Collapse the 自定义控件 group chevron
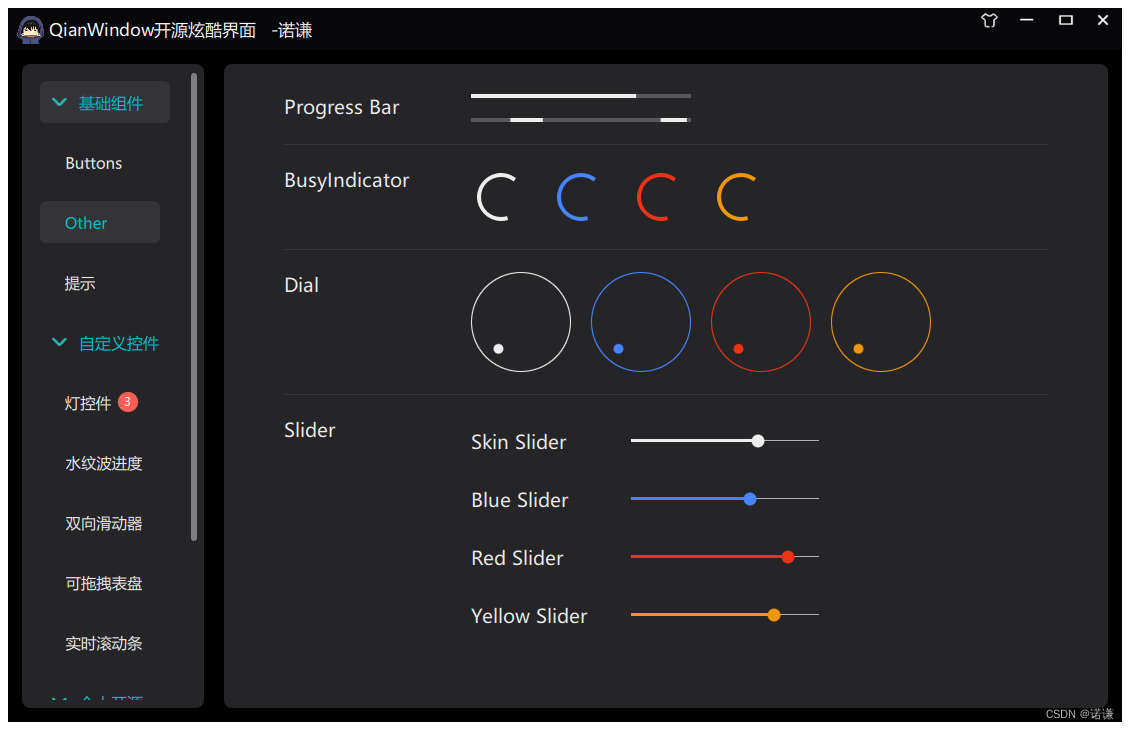The image size is (1130, 730). click(60, 342)
